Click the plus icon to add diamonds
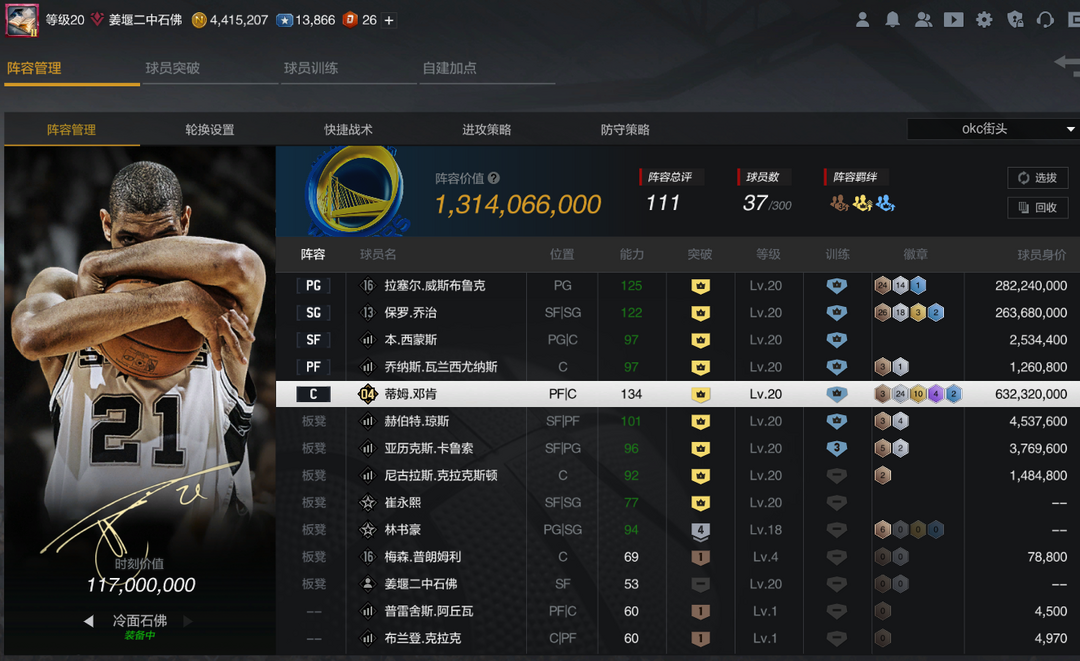Screen dimensions: 1080x661 tap(389, 20)
